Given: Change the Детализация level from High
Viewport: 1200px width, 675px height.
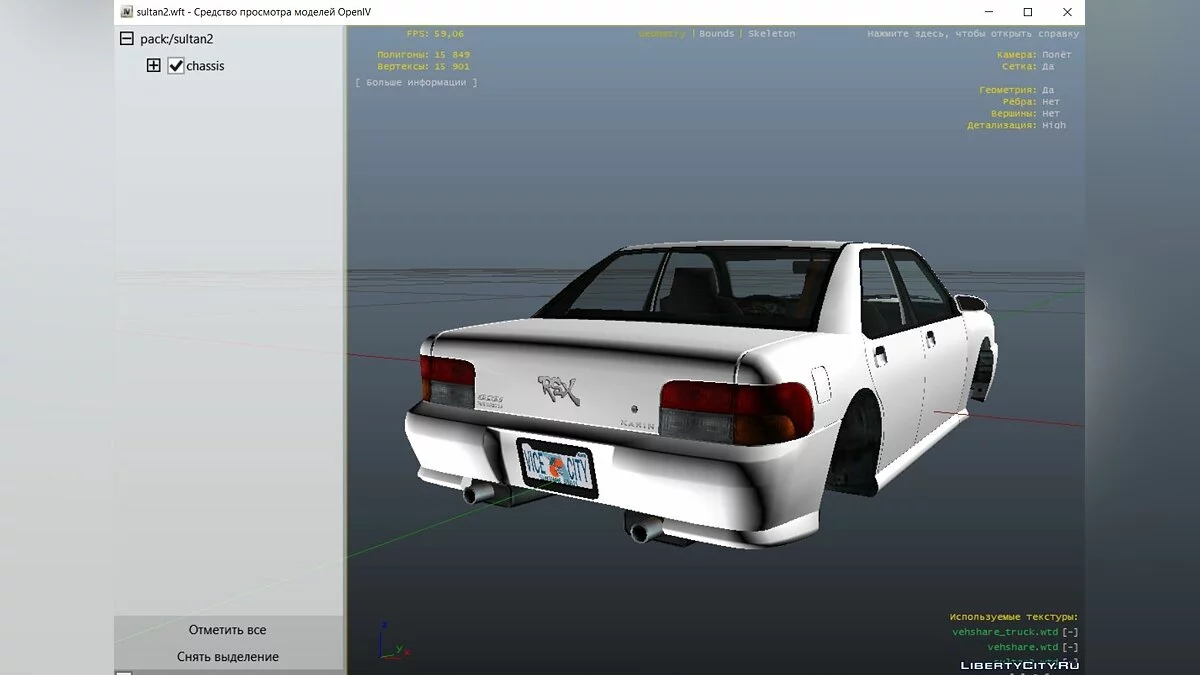Looking at the screenshot, I should click(1054, 126).
